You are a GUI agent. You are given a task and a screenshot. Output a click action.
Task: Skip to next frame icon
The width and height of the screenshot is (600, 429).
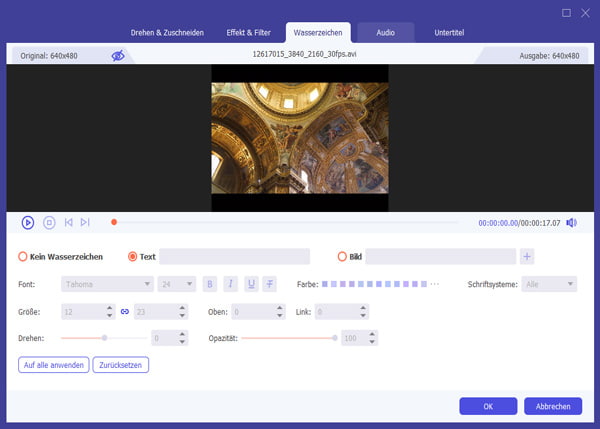click(x=85, y=222)
